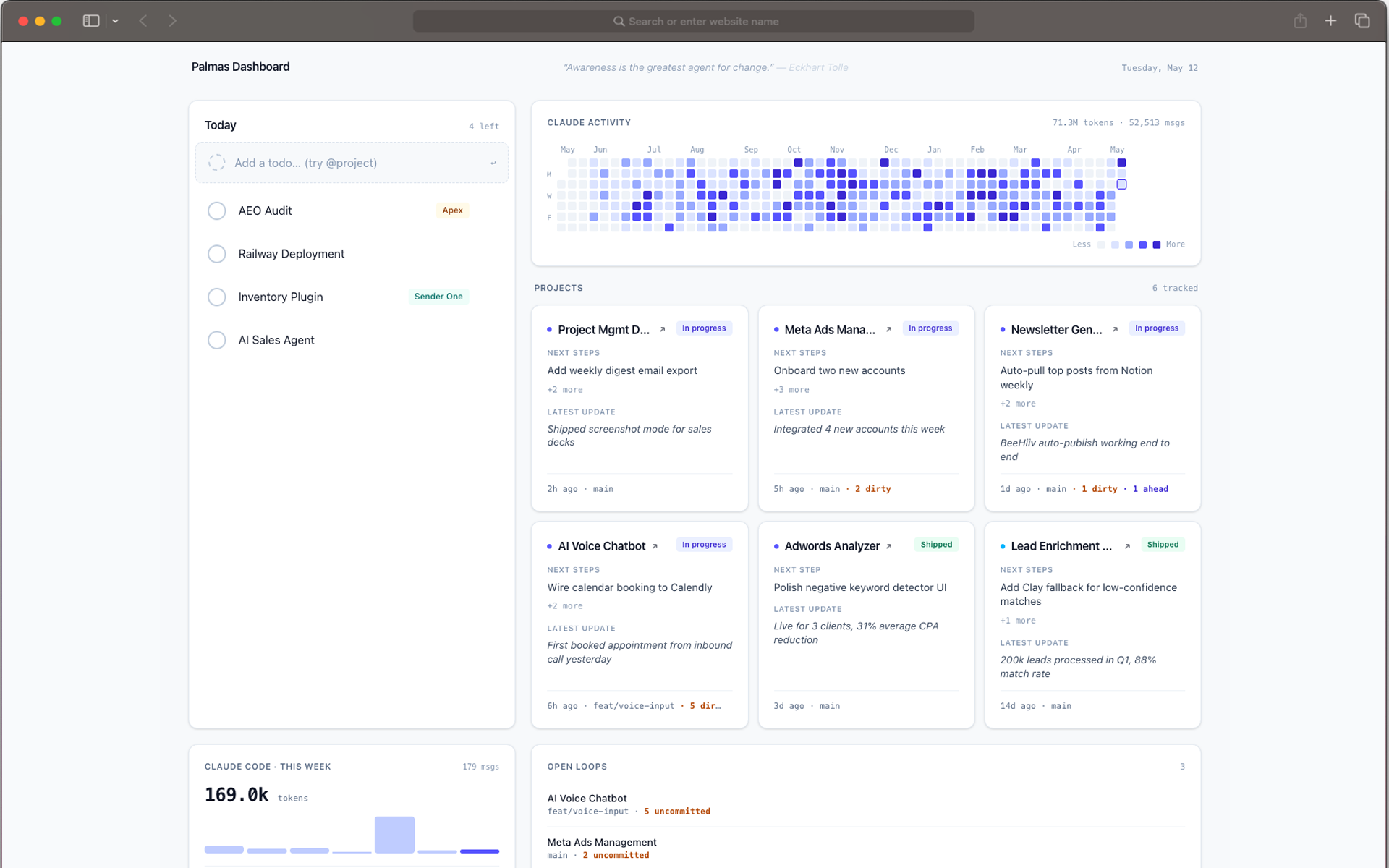Show tab overview icon

1362,21
